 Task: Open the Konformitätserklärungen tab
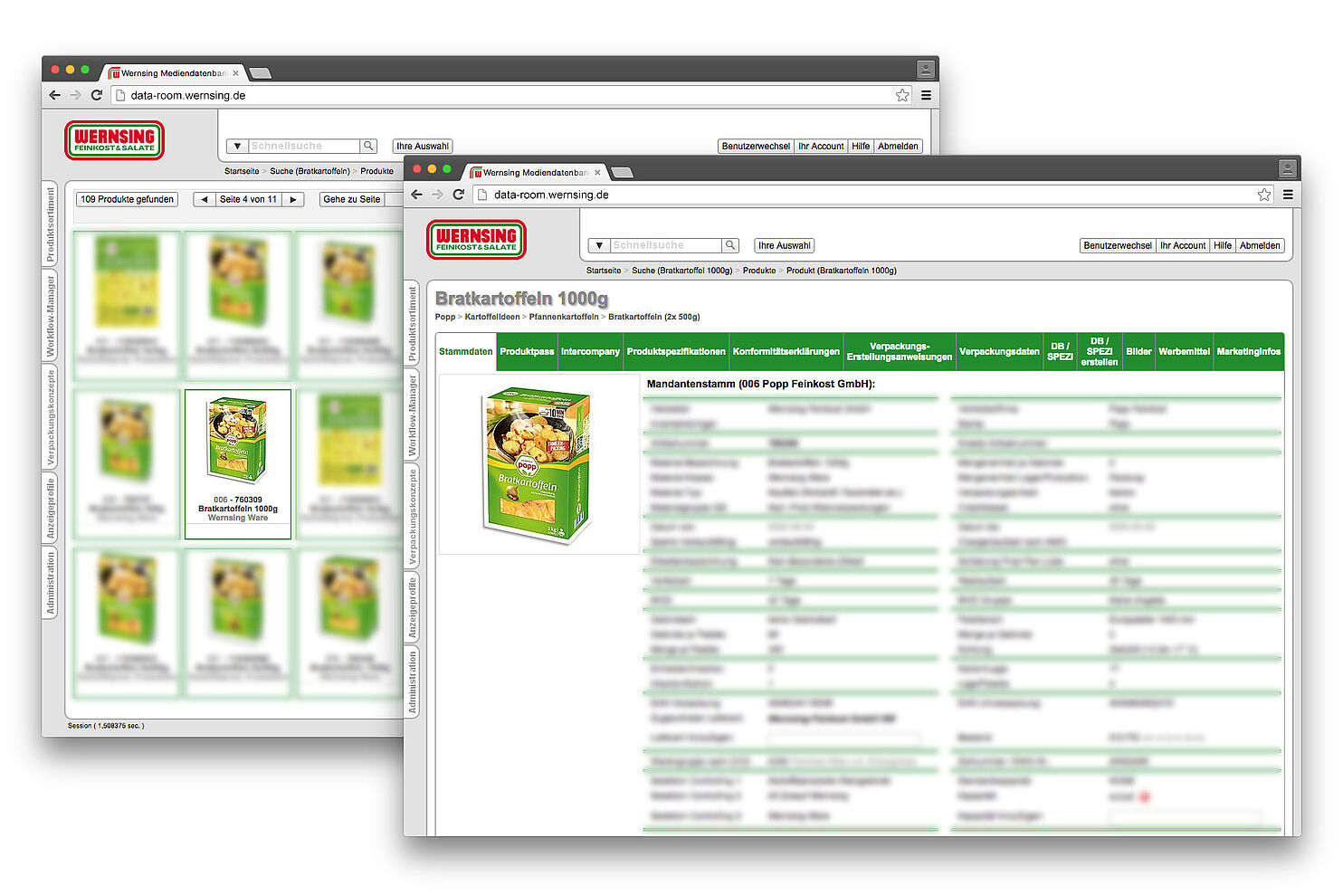[786, 351]
